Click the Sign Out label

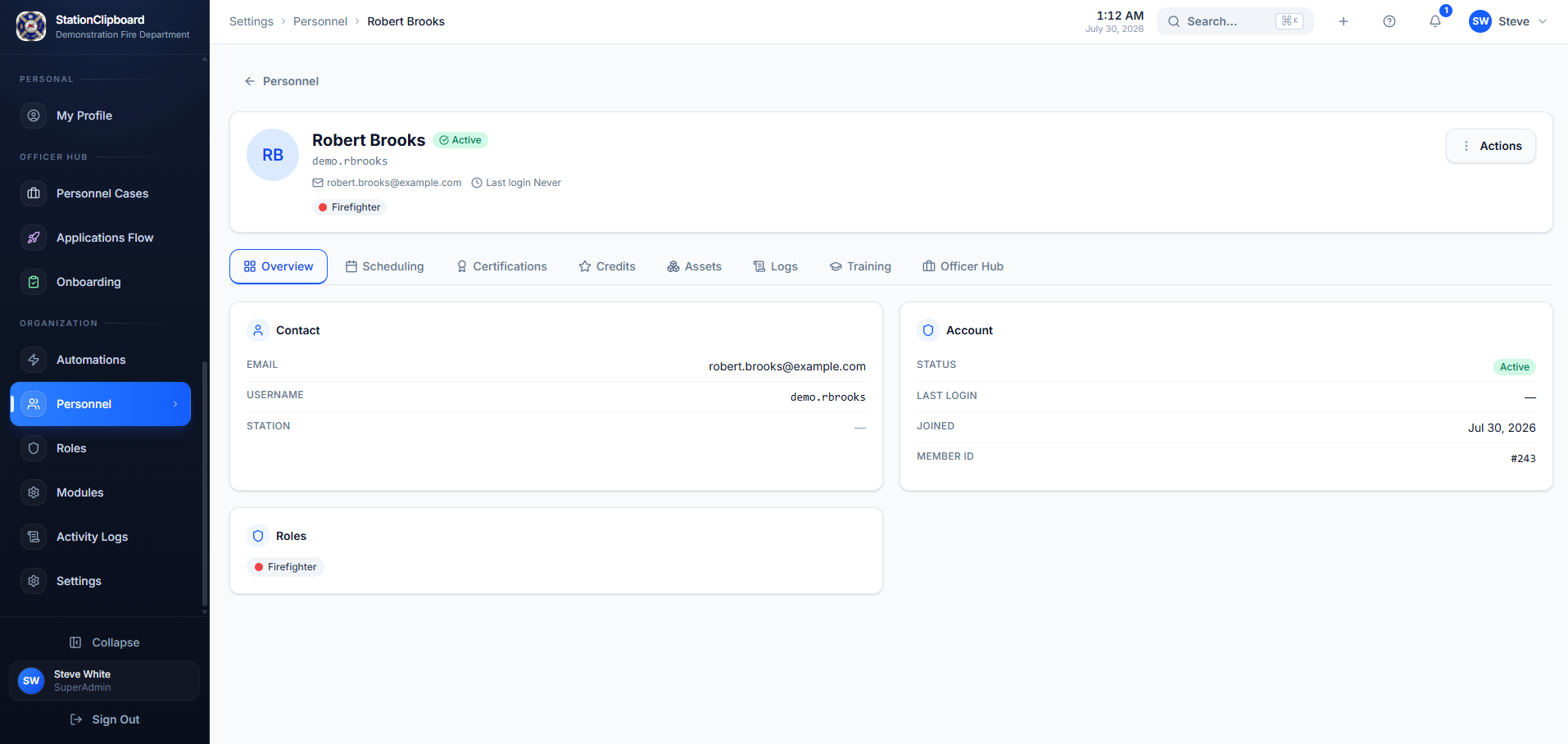coord(116,719)
